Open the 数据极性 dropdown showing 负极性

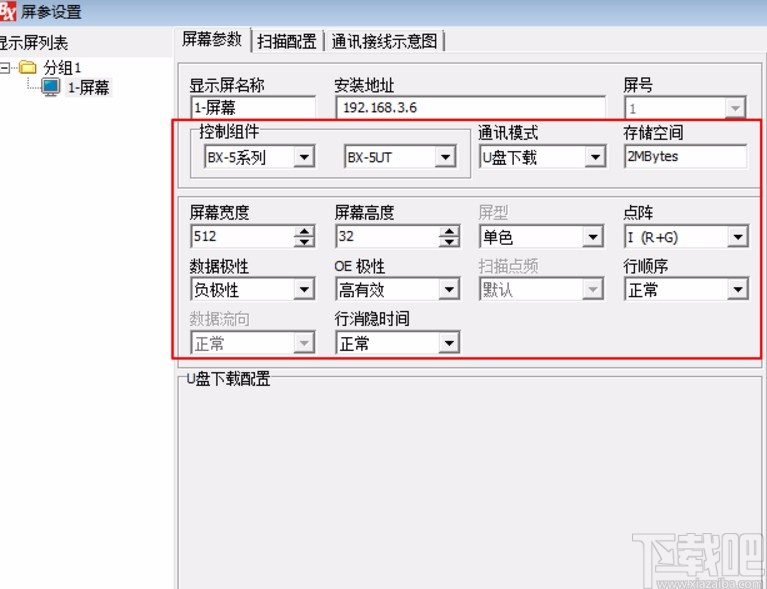point(252,290)
